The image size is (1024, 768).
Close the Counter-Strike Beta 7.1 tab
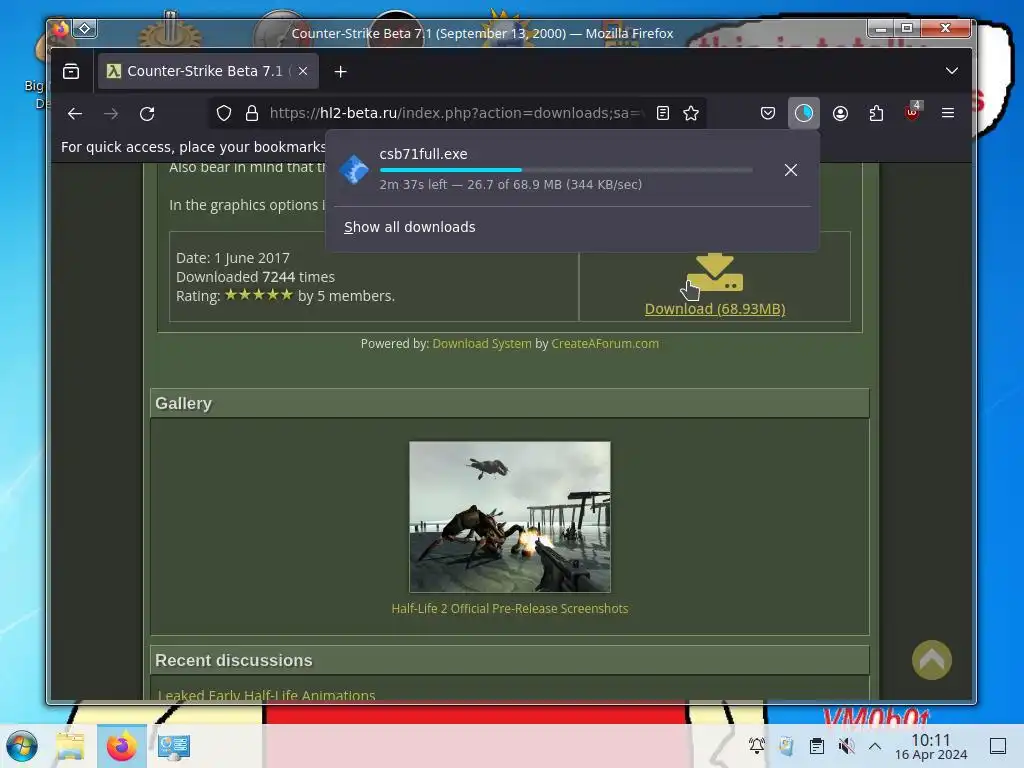[303, 71]
